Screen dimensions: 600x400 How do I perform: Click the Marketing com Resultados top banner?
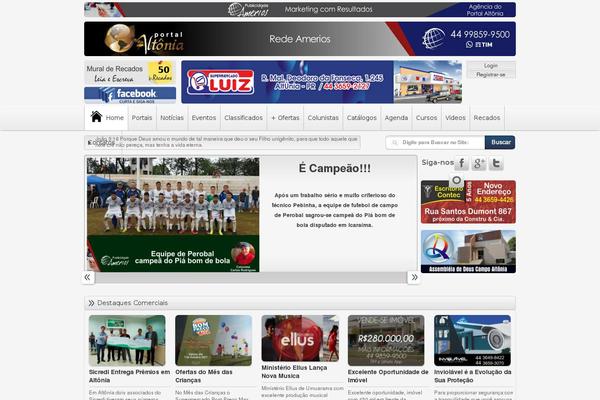click(x=300, y=10)
